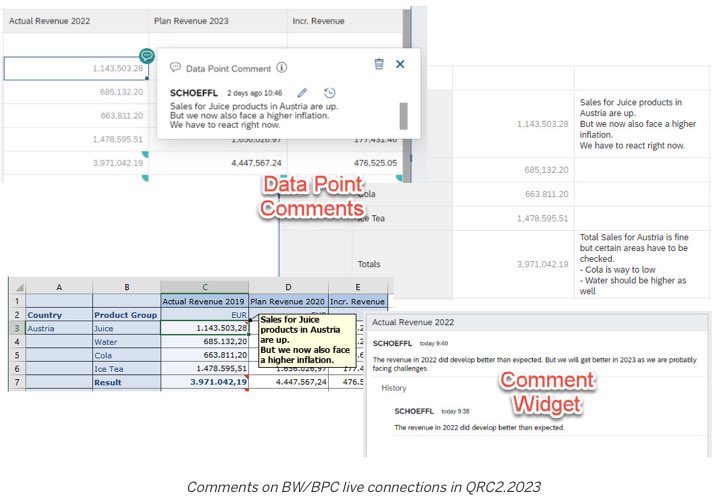Click the Juice comment text in right table column
The image size is (717, 502).
pyautogui.click(x=637, y=124)
